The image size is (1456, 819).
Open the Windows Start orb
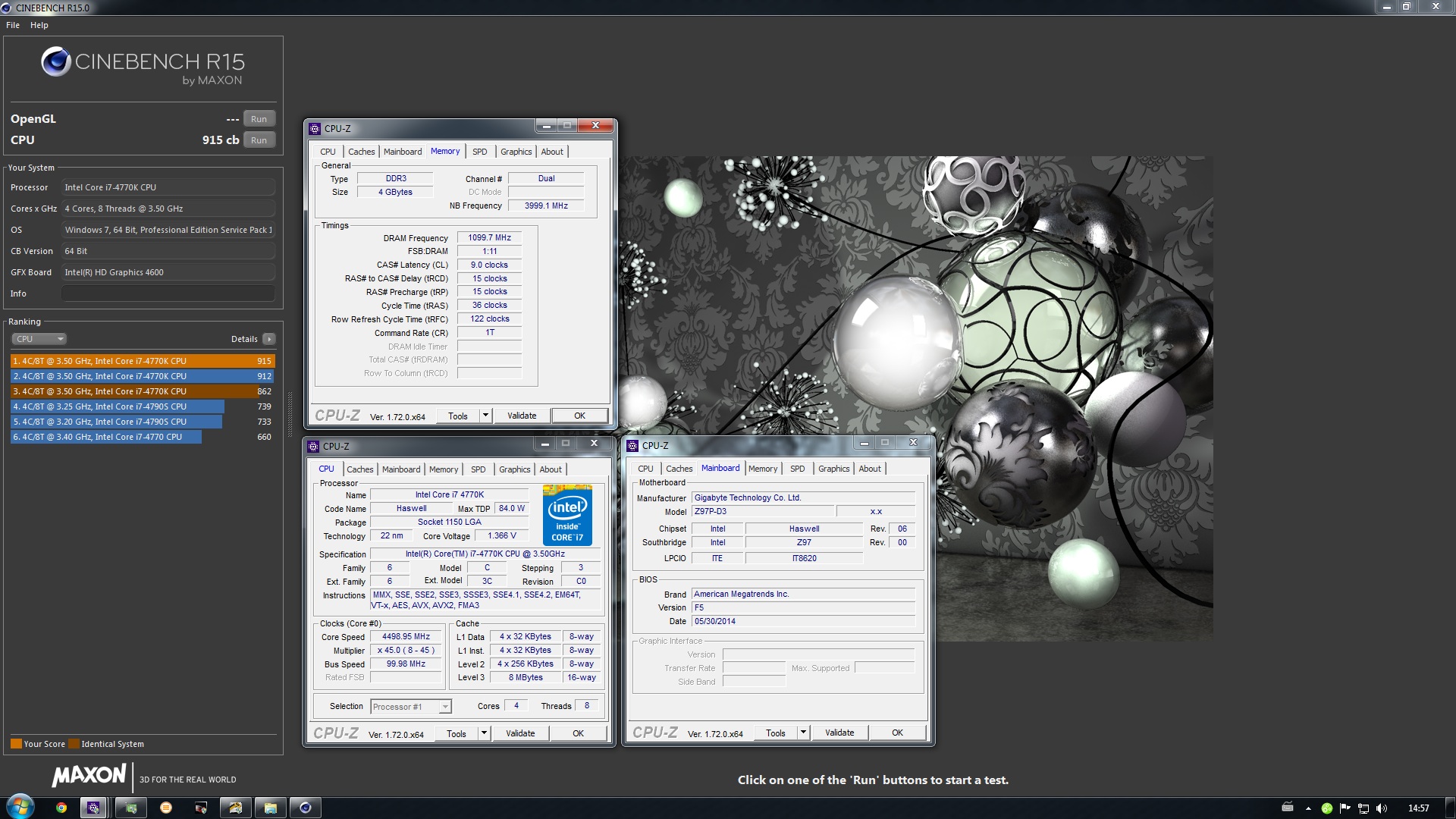[x=20, y=807]
